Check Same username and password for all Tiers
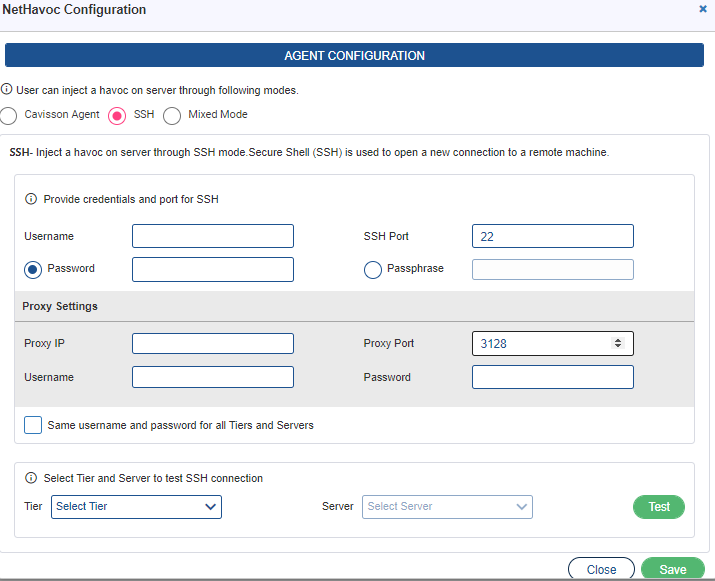Viewport: 715px width, 581px height. click(33, 425)
